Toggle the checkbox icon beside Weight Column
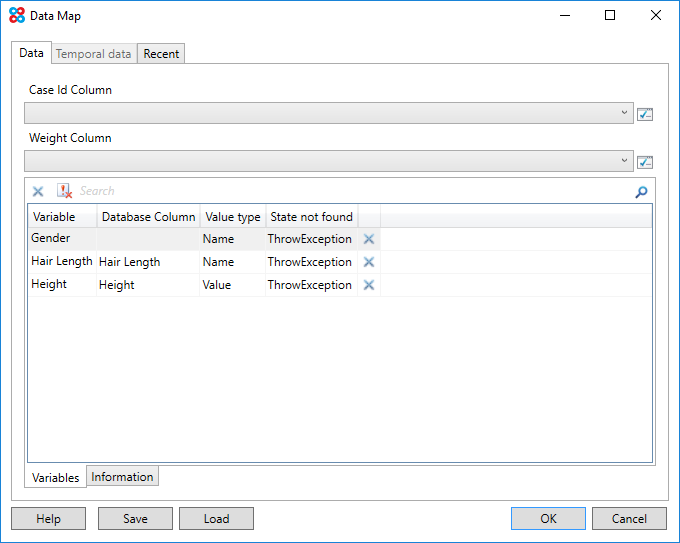The image size is (680, 543). point(645,162)
